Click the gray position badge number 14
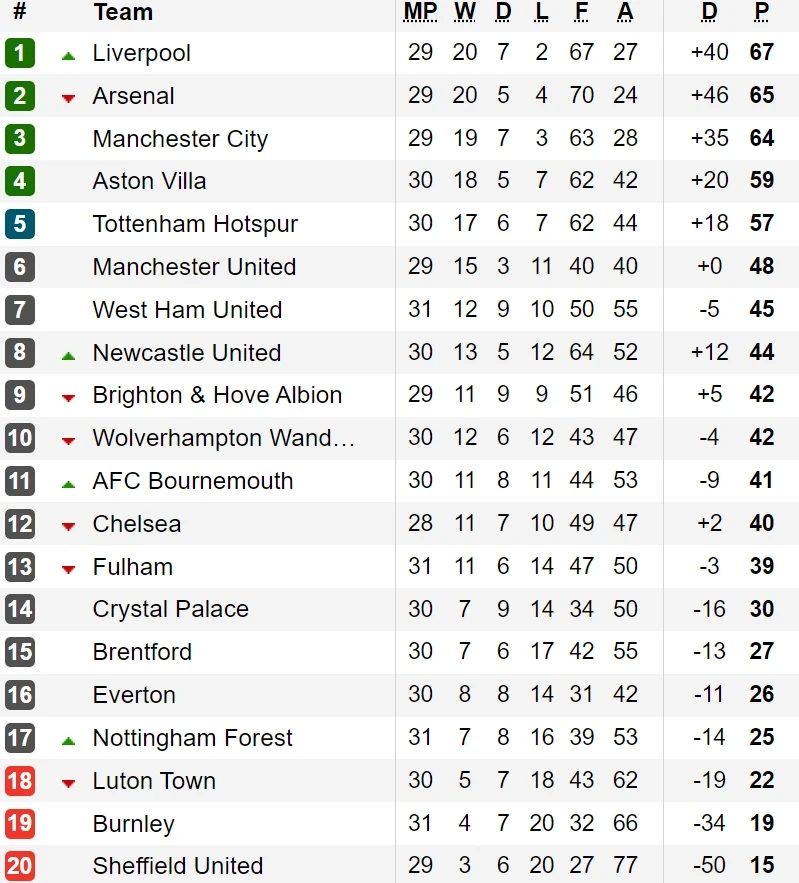Screen dimensions: 799x883 [19, 609]
